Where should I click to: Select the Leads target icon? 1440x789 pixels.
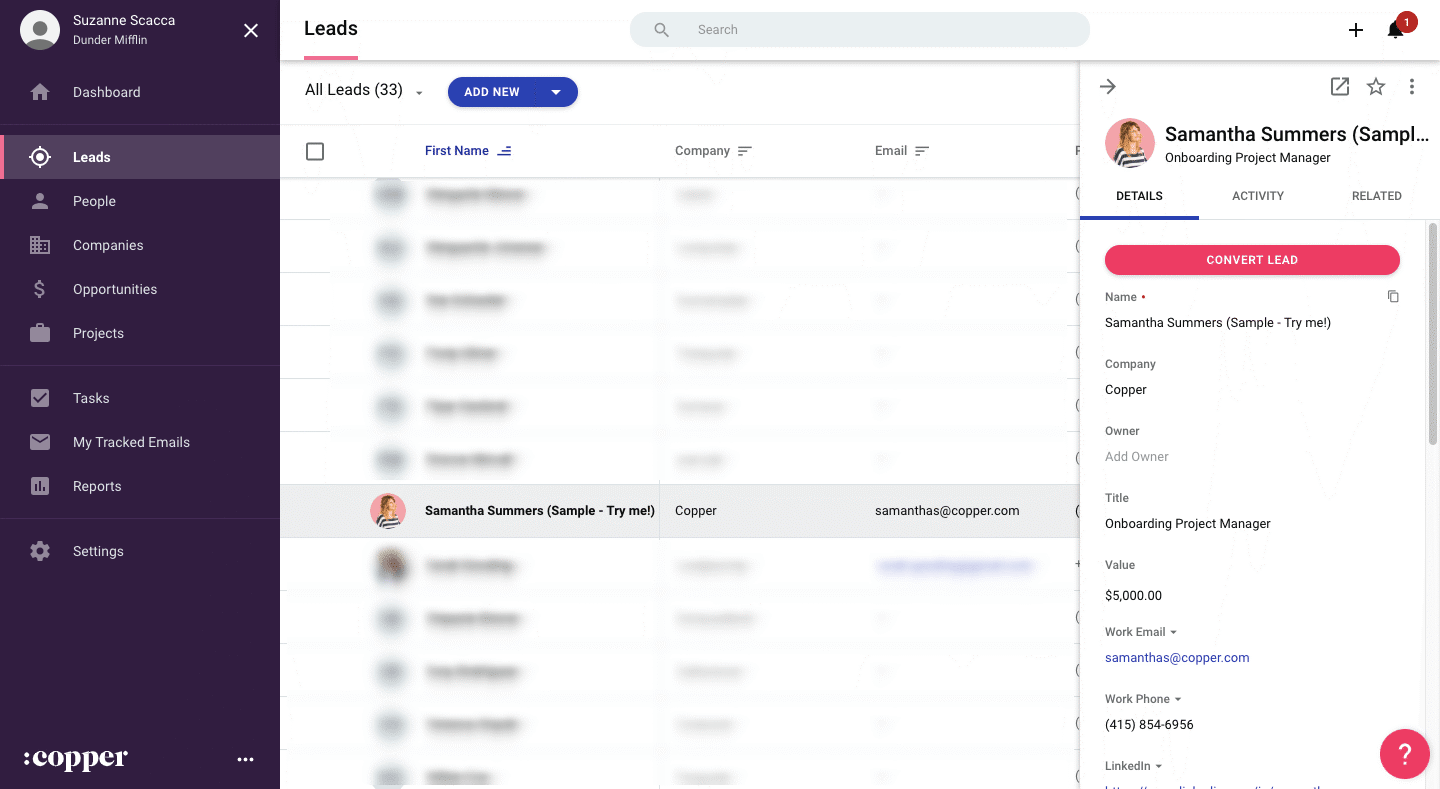tap(40, 157)
